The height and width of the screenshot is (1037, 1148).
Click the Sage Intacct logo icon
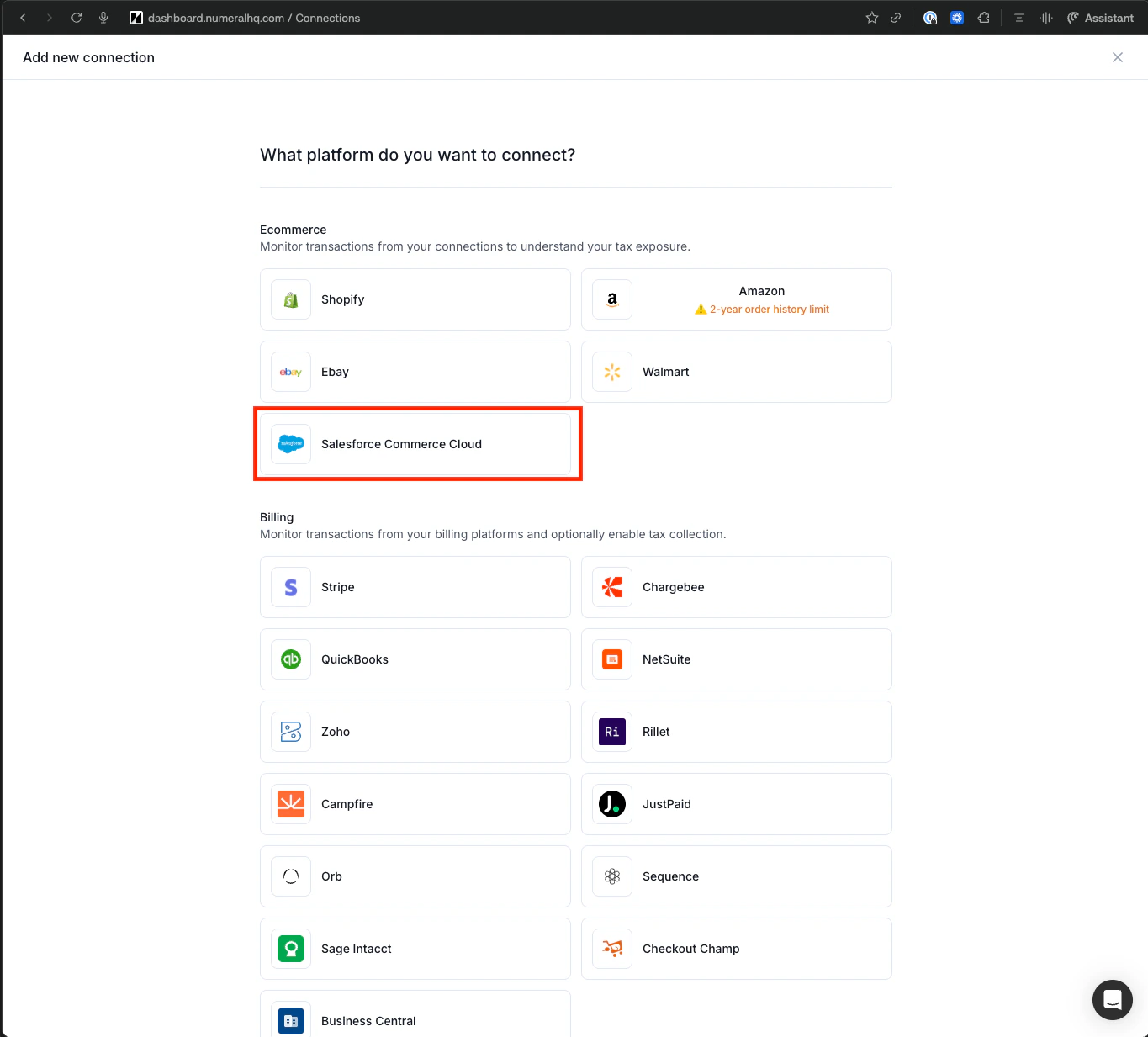click(x=291, y=949)
